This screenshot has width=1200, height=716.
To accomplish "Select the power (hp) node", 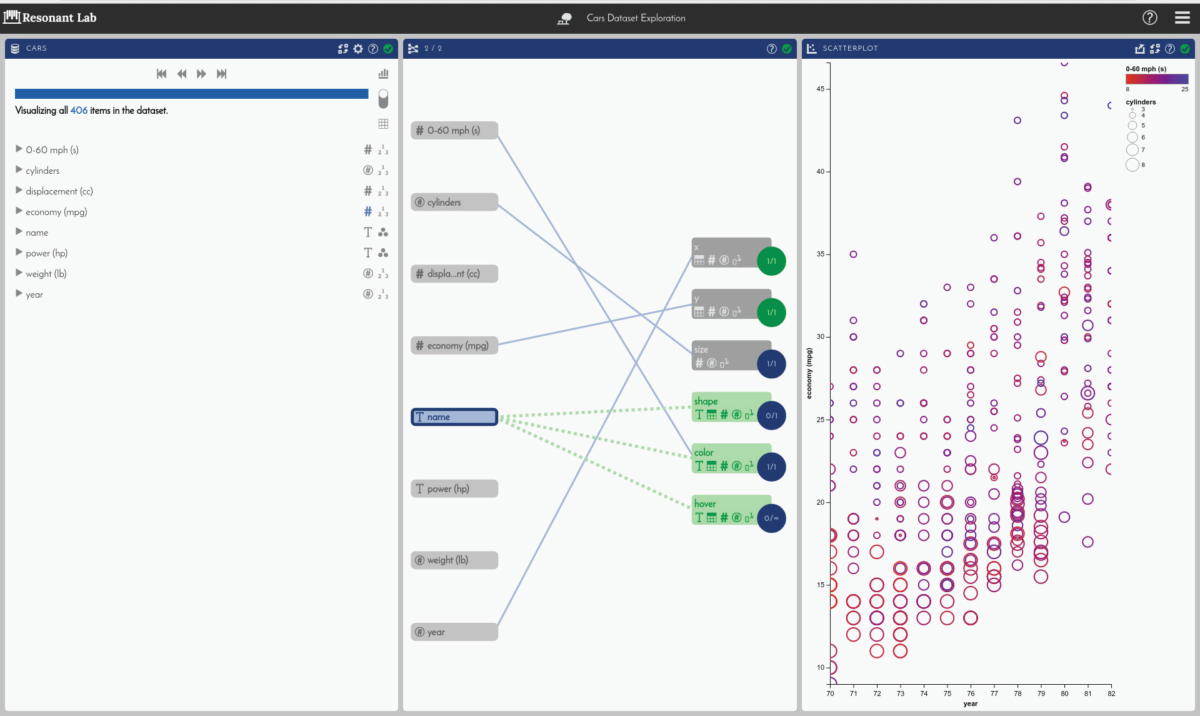I will coord(454,489).
